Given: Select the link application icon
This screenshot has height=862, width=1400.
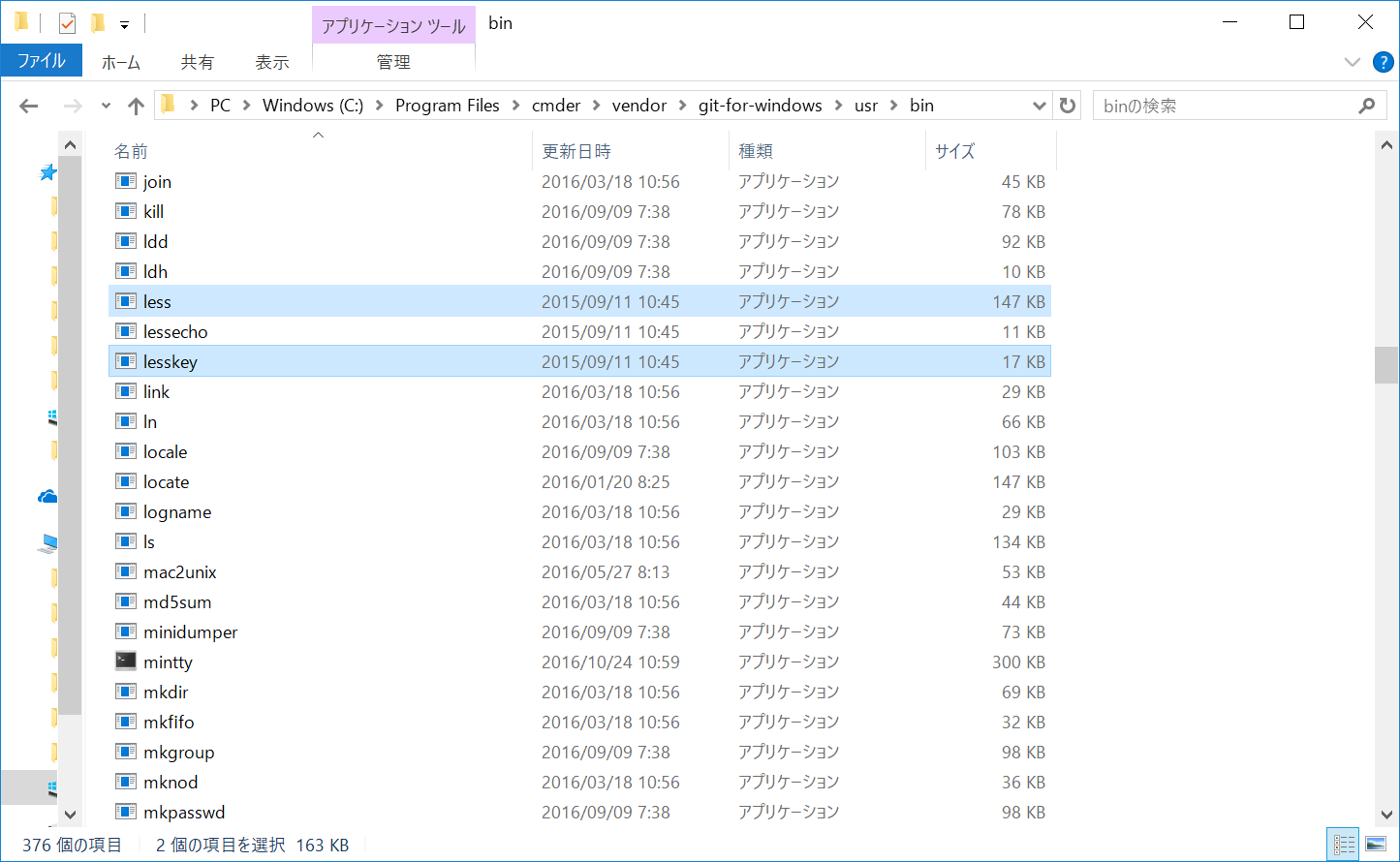Looking at the screenshot, I should 126,391.
